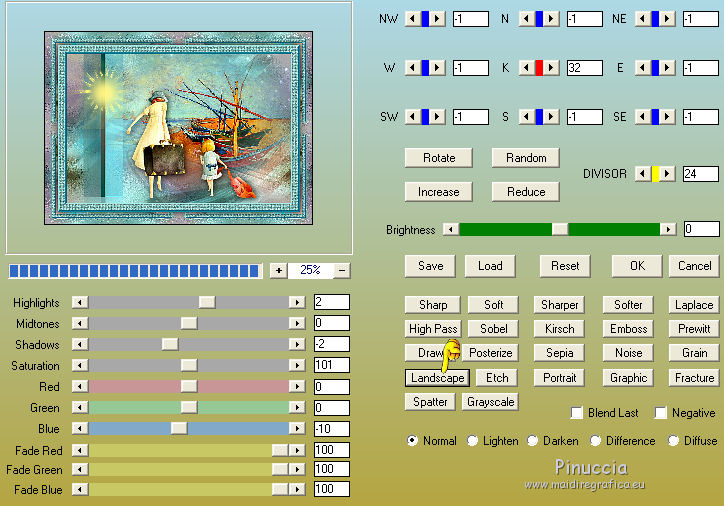This screenshot has height=506, width=724.
Task: Click the Saturation value field
Action: pyautogui.click(x=332, y=365)
